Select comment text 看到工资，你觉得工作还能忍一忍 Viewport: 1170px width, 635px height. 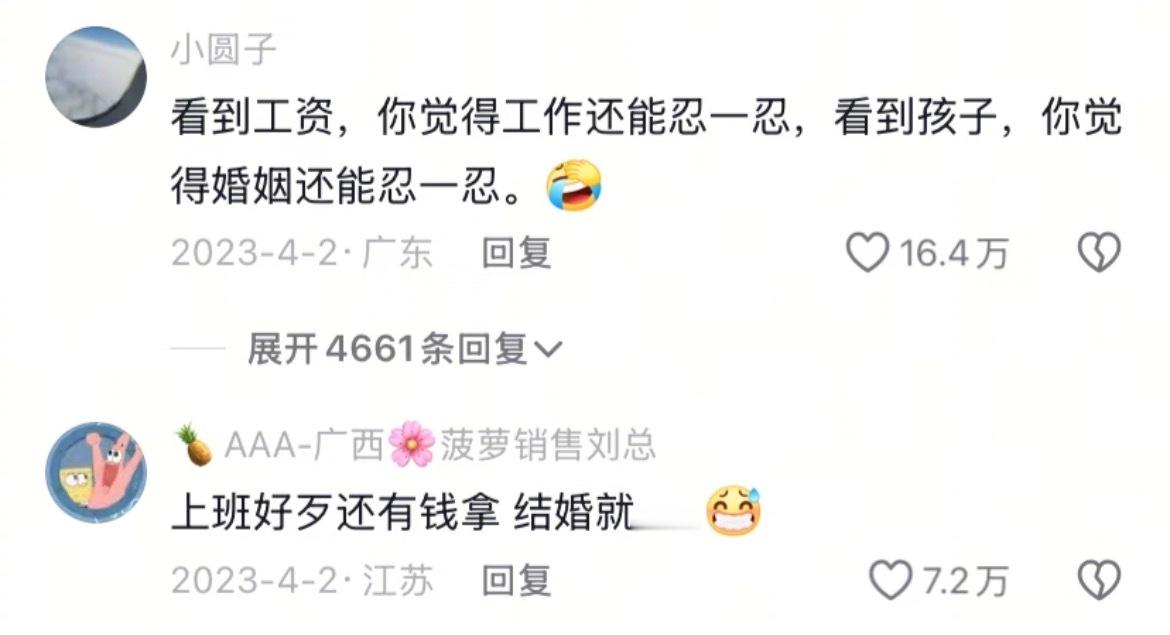coord(481,117)
